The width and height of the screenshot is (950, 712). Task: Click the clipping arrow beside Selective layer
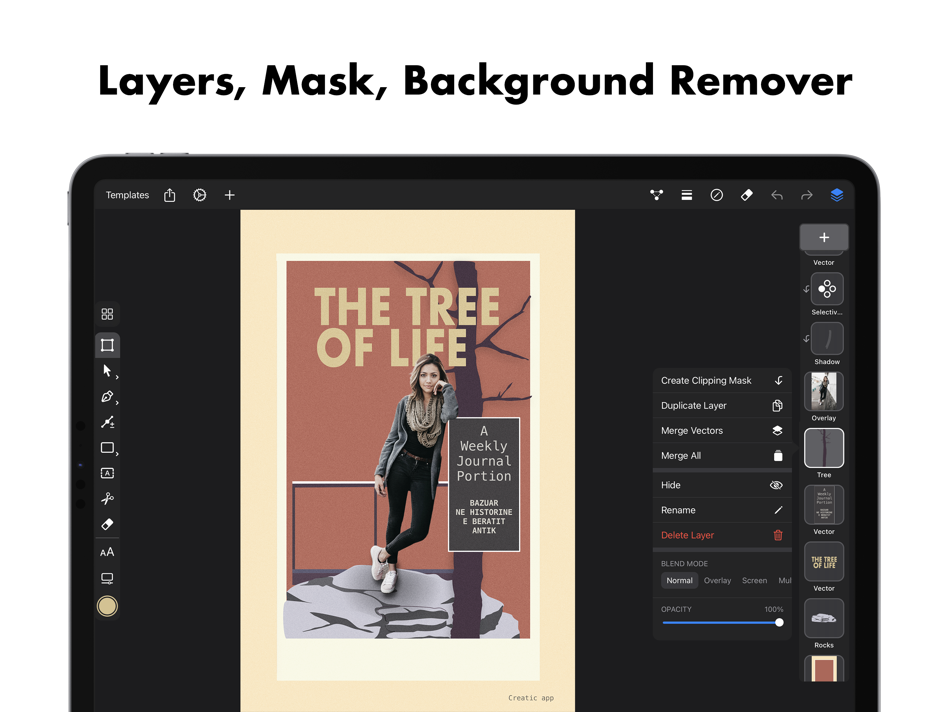point(806,289)
